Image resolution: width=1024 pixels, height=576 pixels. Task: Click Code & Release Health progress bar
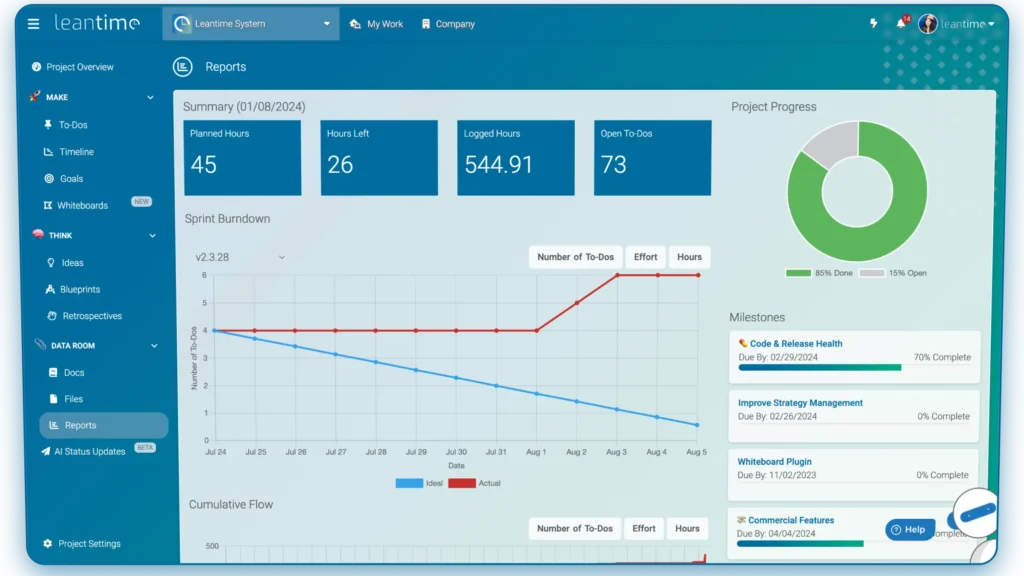(x=820, y=368)
